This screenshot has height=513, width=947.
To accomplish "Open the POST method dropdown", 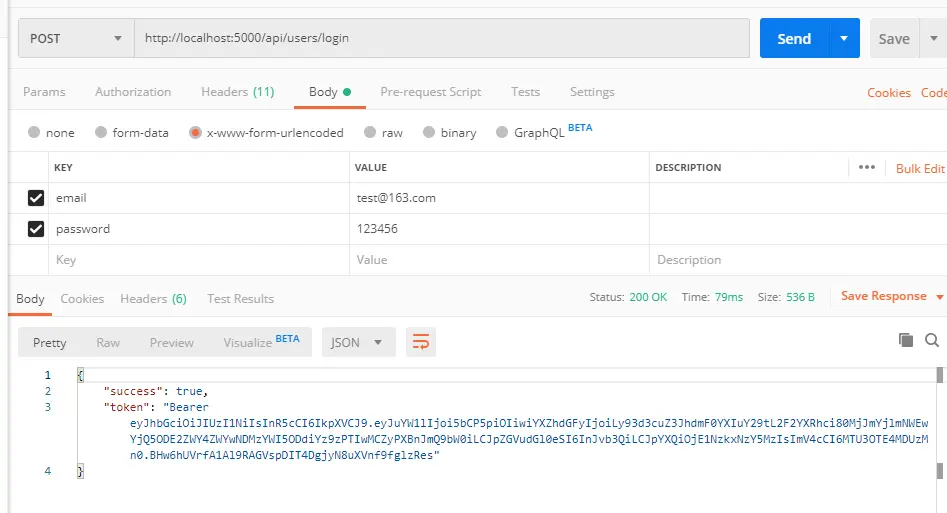I will [76, 38].
